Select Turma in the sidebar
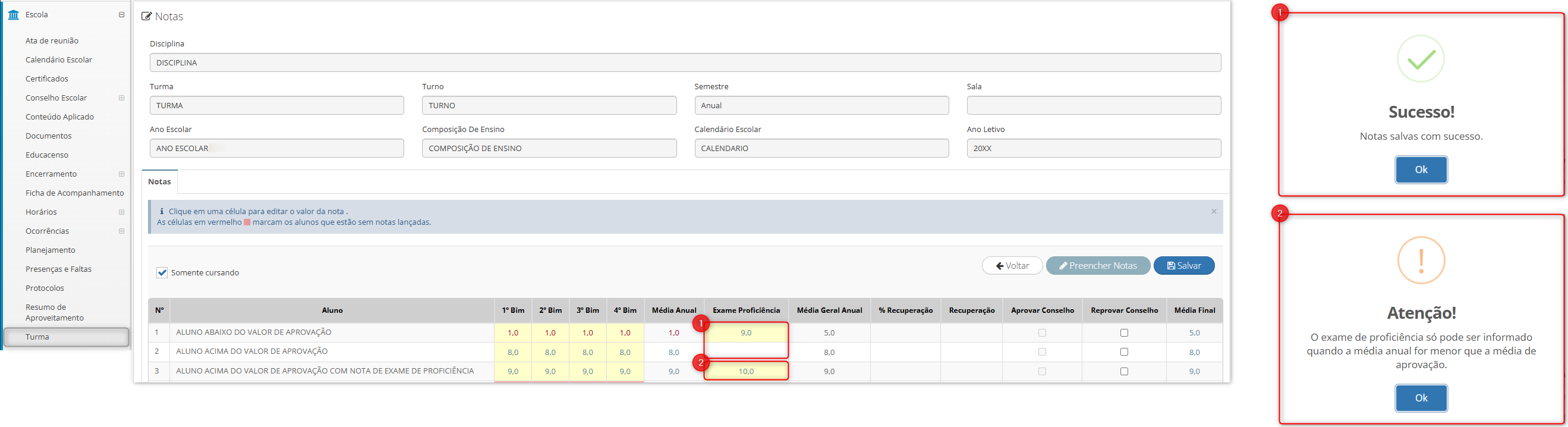1568x427 pixels. (x=67, y=337)
